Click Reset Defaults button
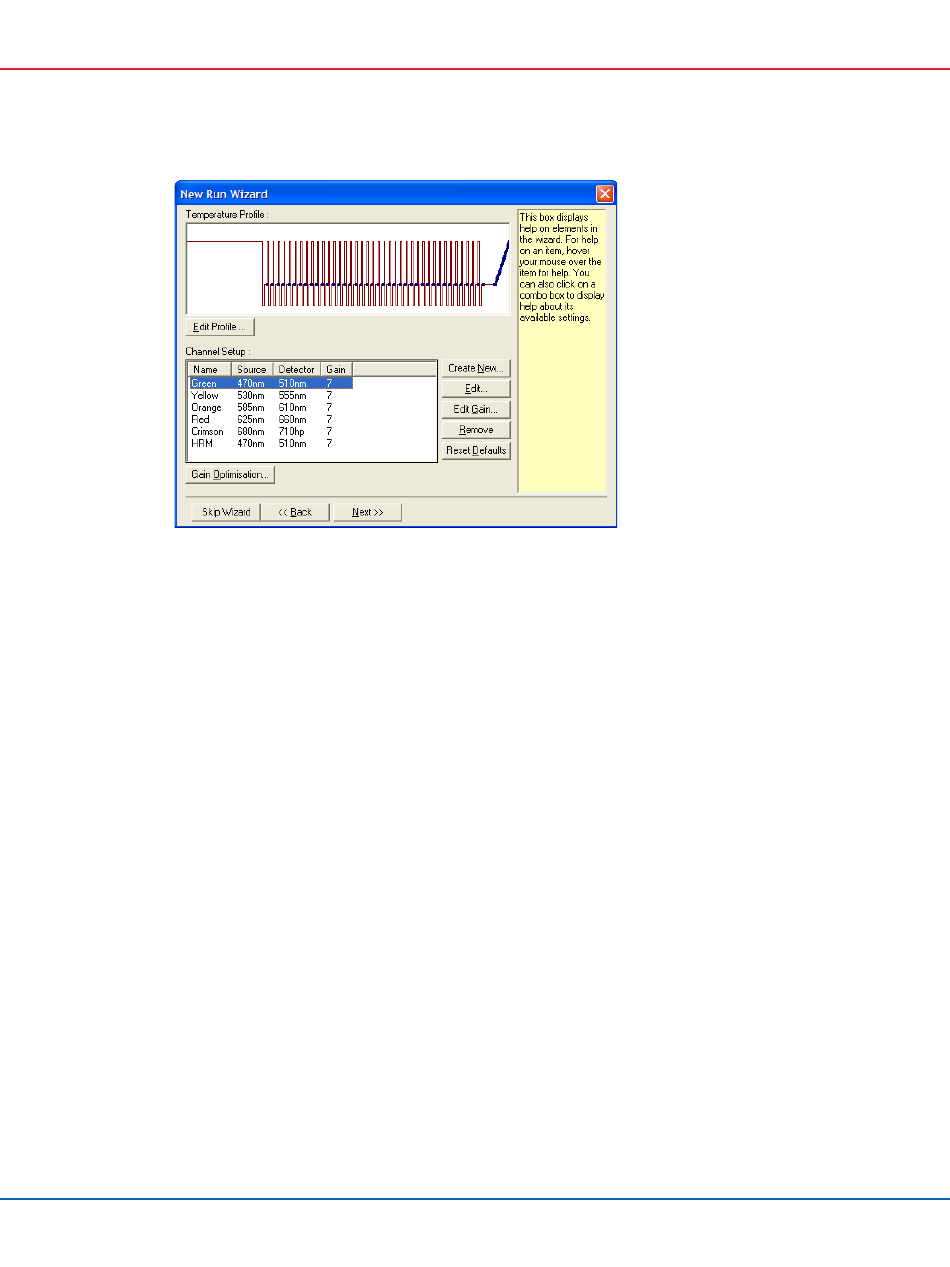The width and height of the screenshot is (950, 1267). 476,451
